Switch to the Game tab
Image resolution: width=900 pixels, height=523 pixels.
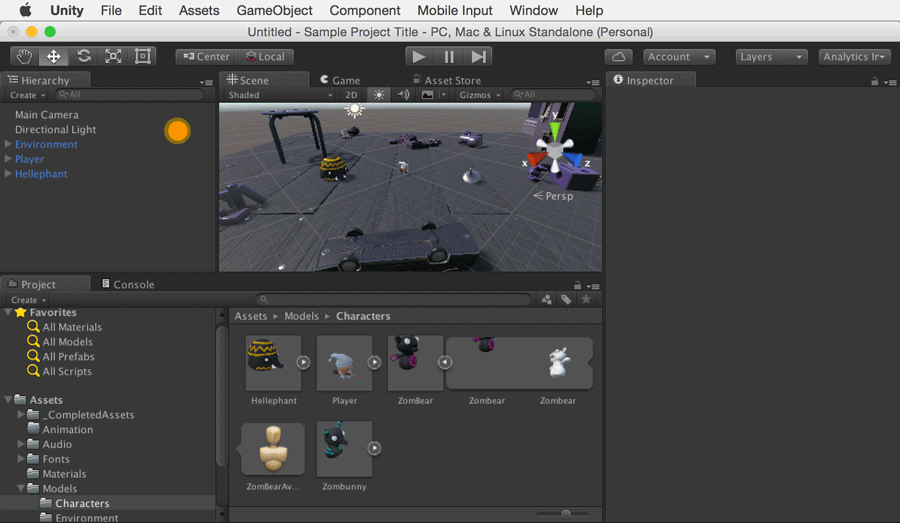tap(340, 80)
